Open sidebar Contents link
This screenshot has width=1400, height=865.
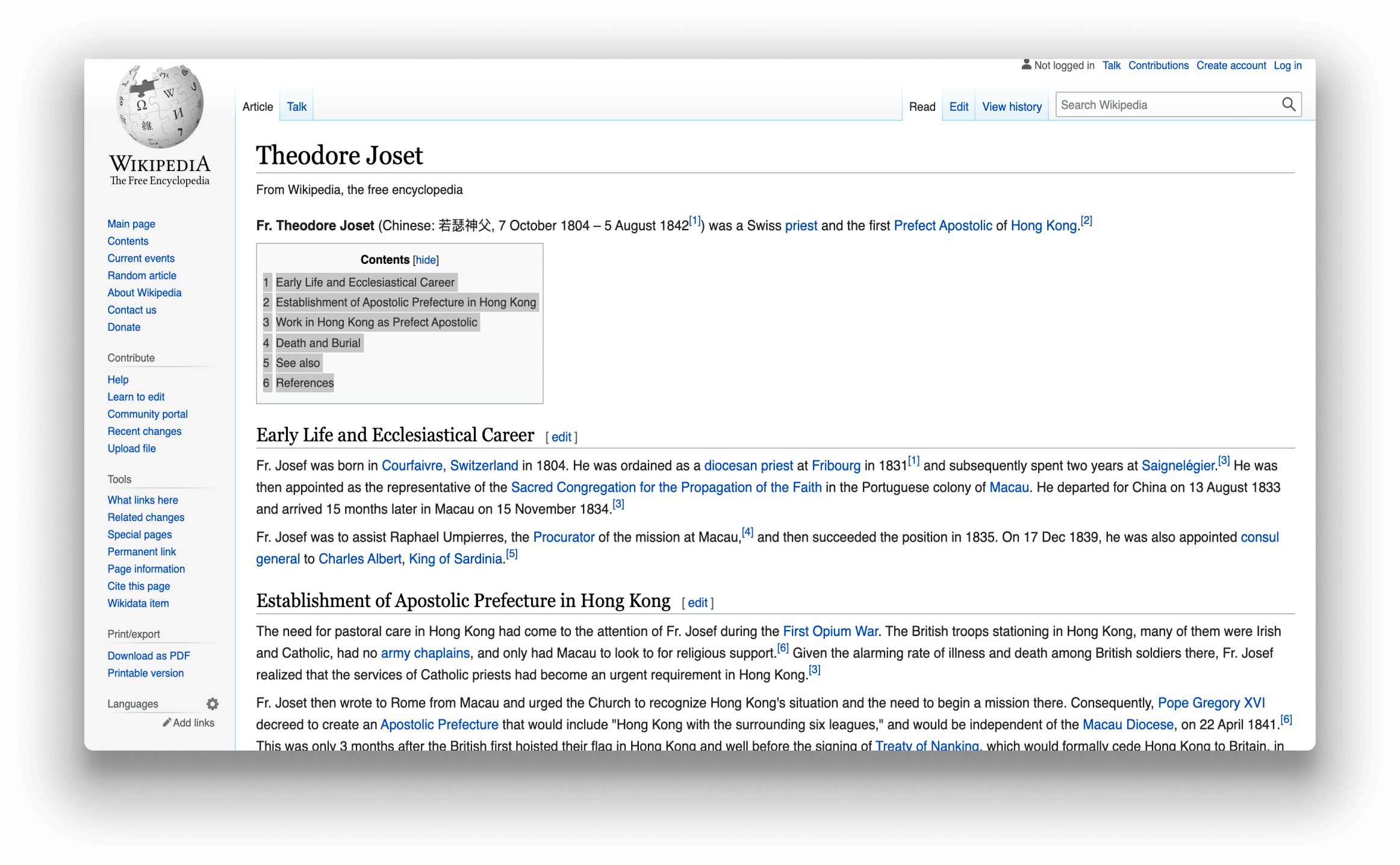point(128,241)
